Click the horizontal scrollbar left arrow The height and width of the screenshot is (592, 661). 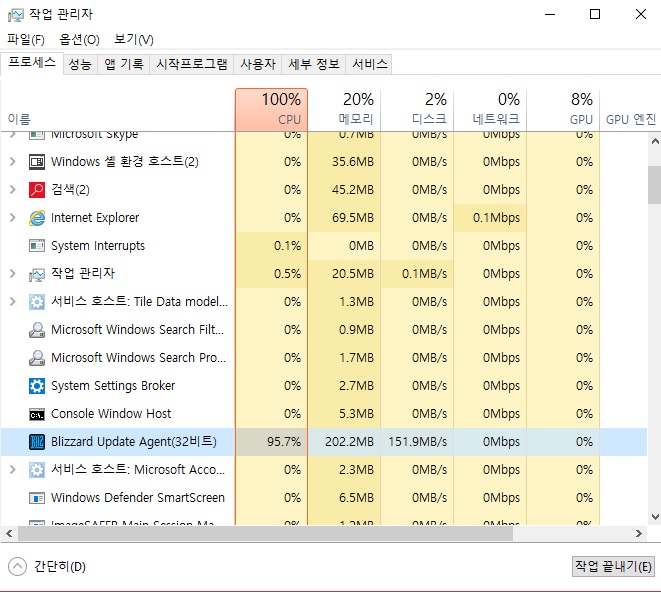tap(9, 534)
